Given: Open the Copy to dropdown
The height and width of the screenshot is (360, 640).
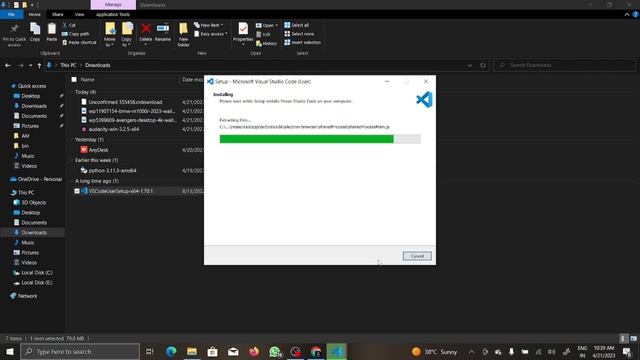Looking at the screenshot, I should pyautogui.click(x=127, y=42).
